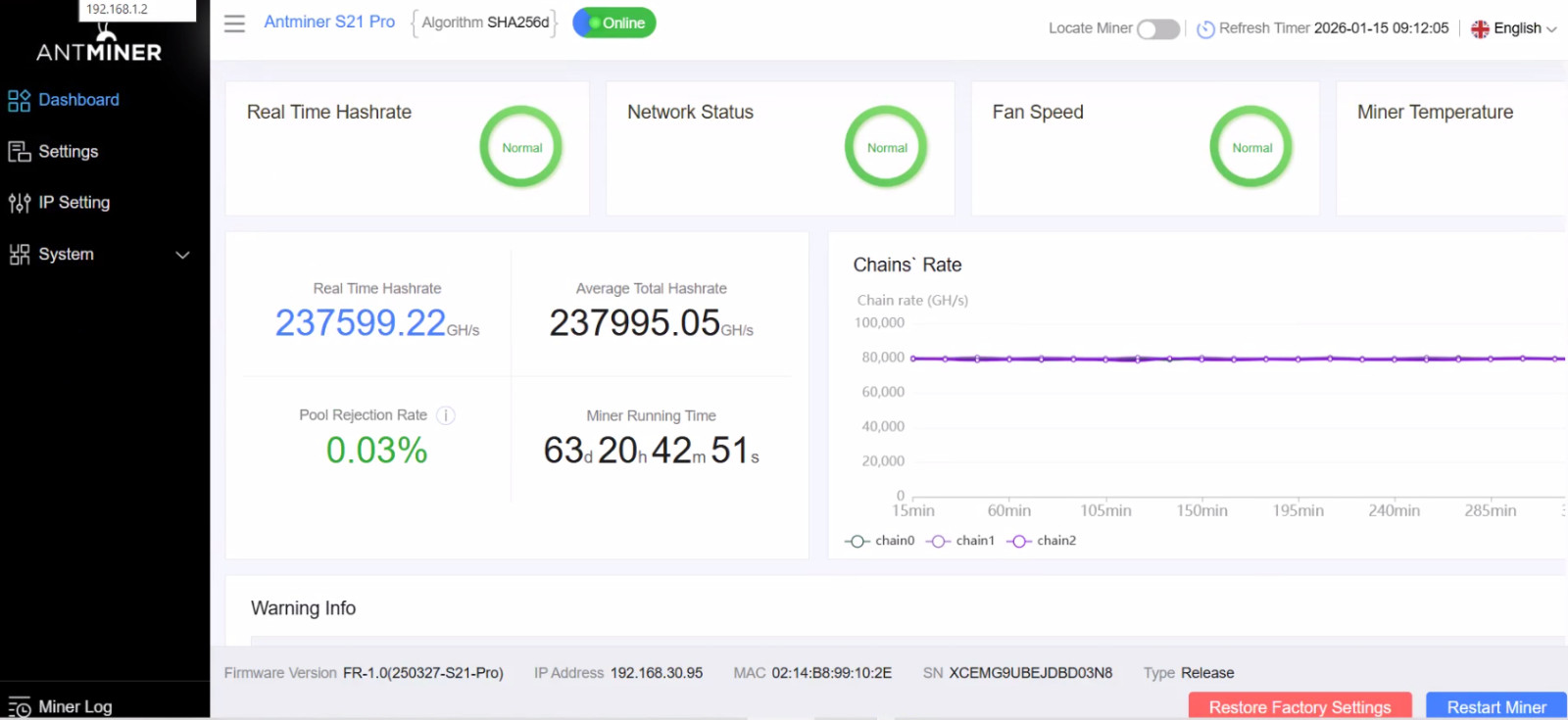
Task: Toggle chain0 series in the legend
Action: tap(880, 541)
